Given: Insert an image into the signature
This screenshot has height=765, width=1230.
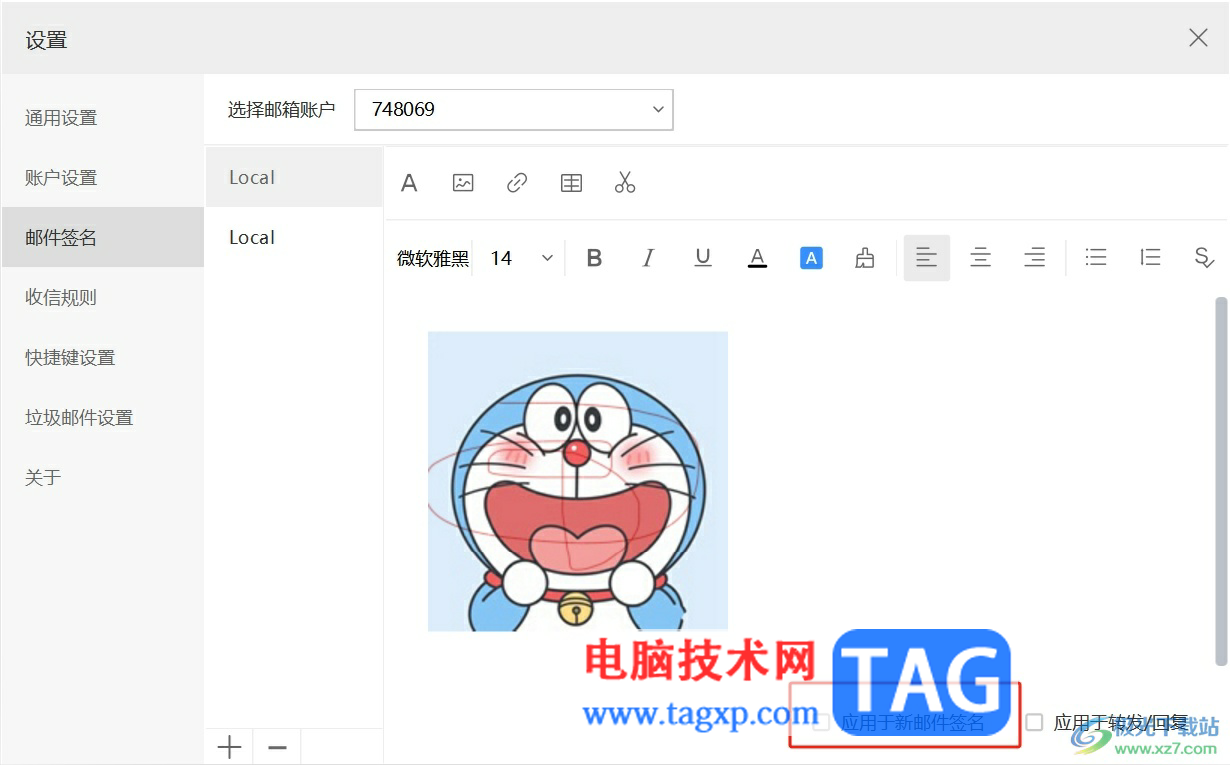Looking at the screenshot, I should (463, 183).
